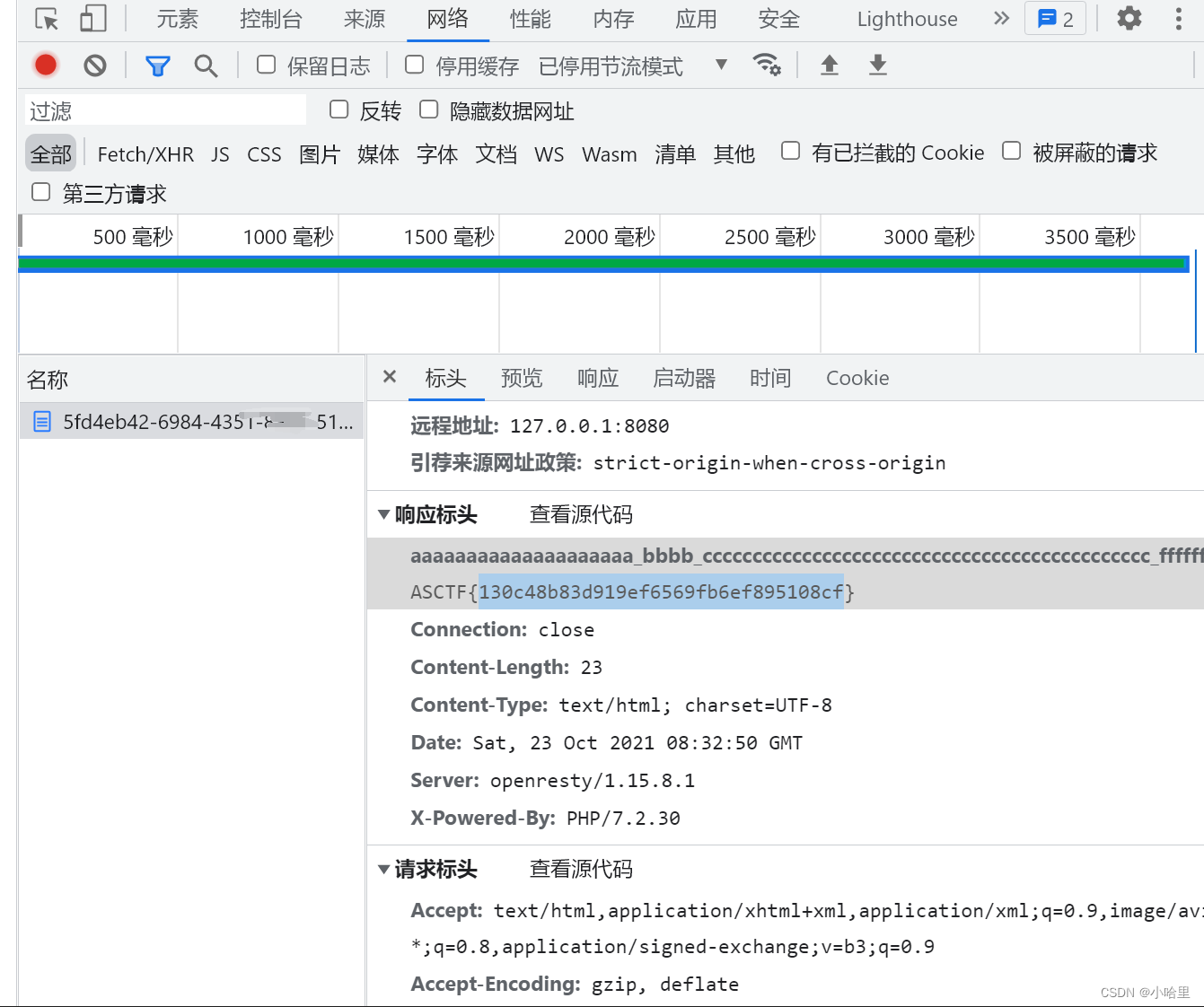View source of 请求标头 via 查看源代码

point(581,869)
